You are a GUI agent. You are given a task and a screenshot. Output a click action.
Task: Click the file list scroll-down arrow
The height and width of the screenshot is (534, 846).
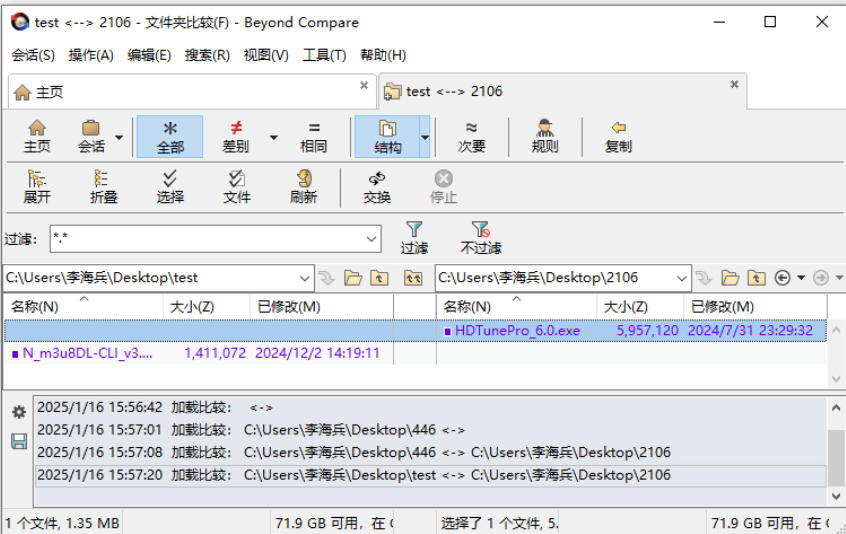click(836, 379)
